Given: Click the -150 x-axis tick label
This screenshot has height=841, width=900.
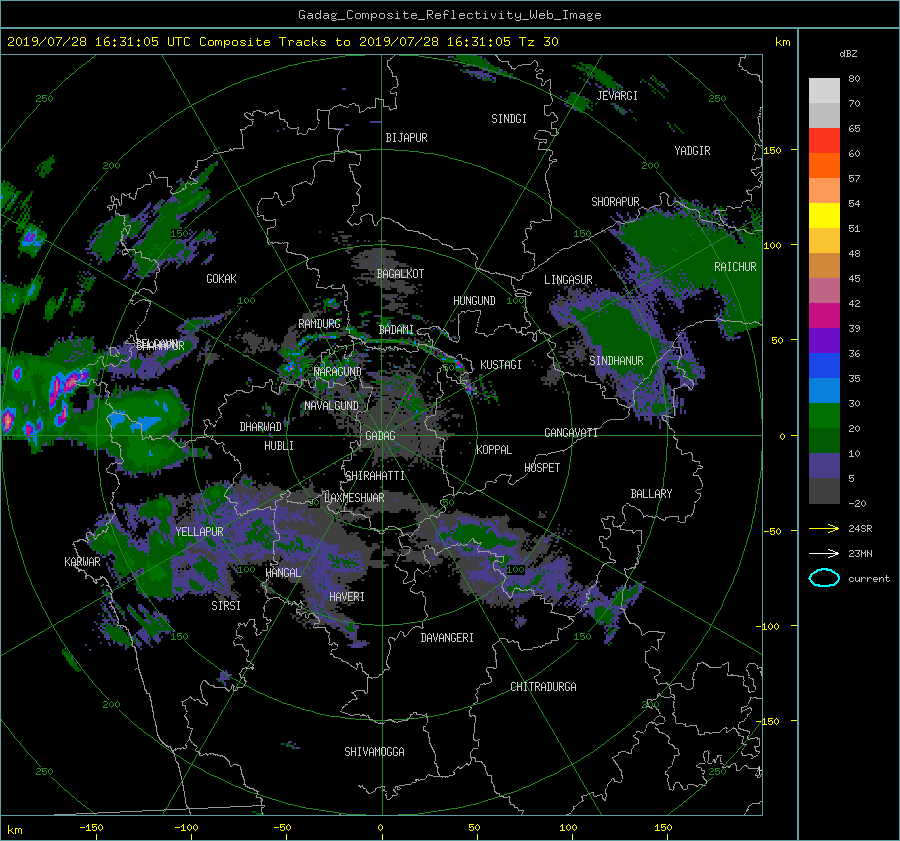Looking at the screenshot, I should point(91,827).
